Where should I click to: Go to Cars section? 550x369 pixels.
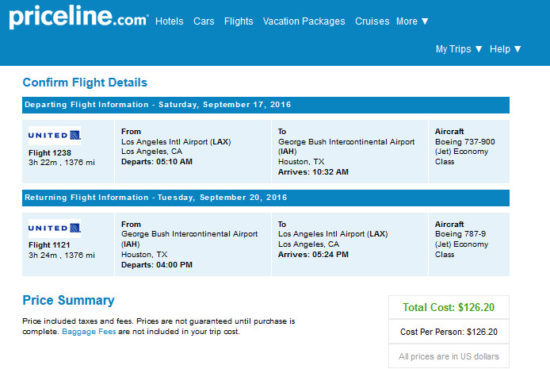point(204,21)
